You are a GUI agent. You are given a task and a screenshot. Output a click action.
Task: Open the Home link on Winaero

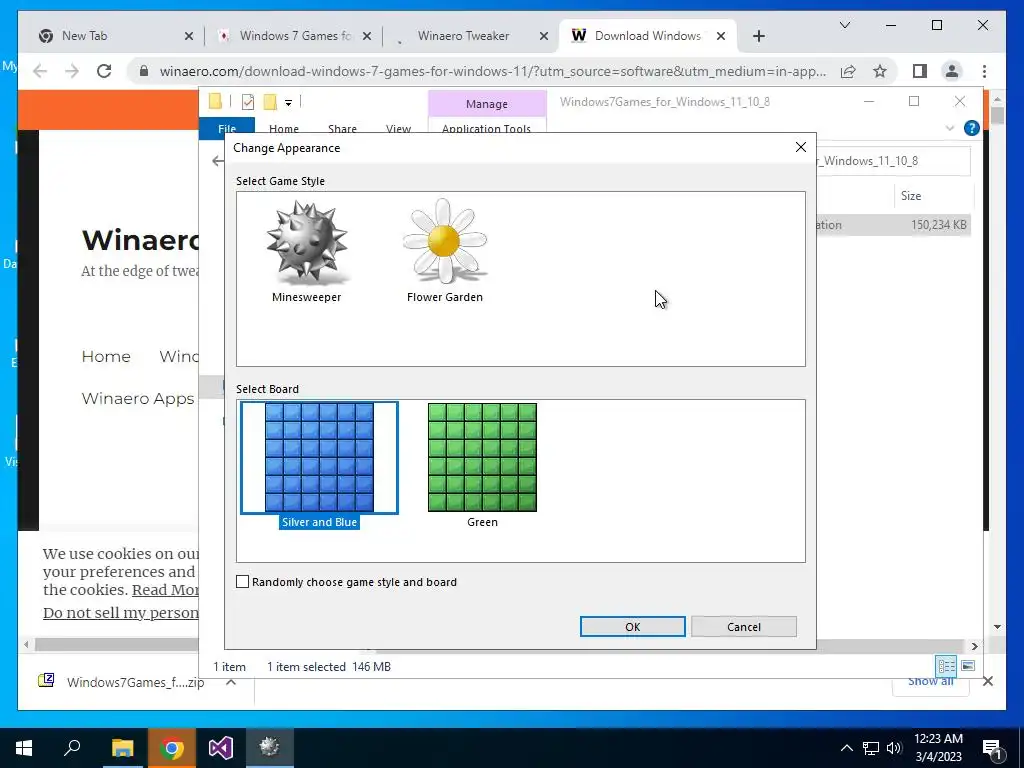(106, 357)
